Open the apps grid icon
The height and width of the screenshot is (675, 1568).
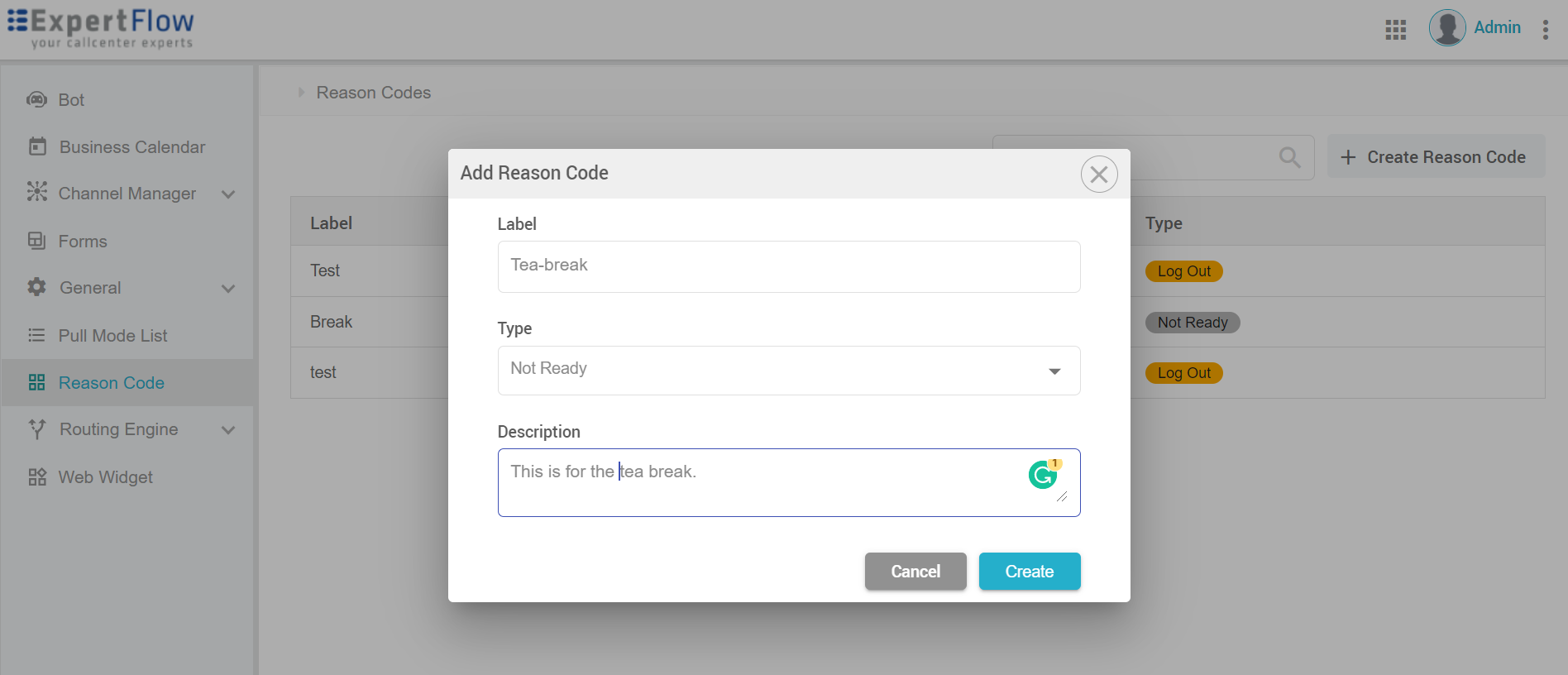pos(1395,30)
